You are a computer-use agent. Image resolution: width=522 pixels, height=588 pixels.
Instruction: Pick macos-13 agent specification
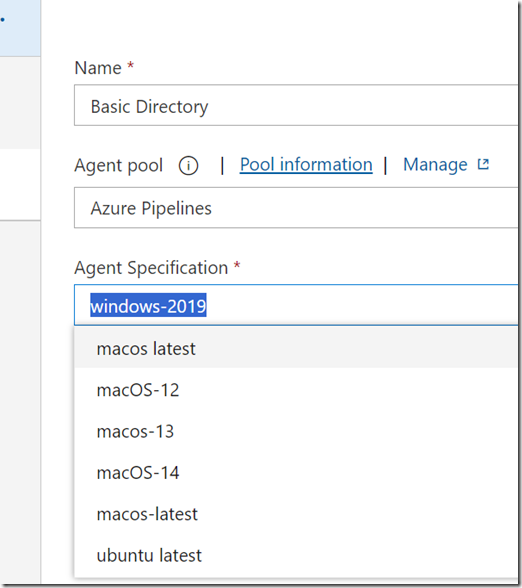(x=296, y=431)
